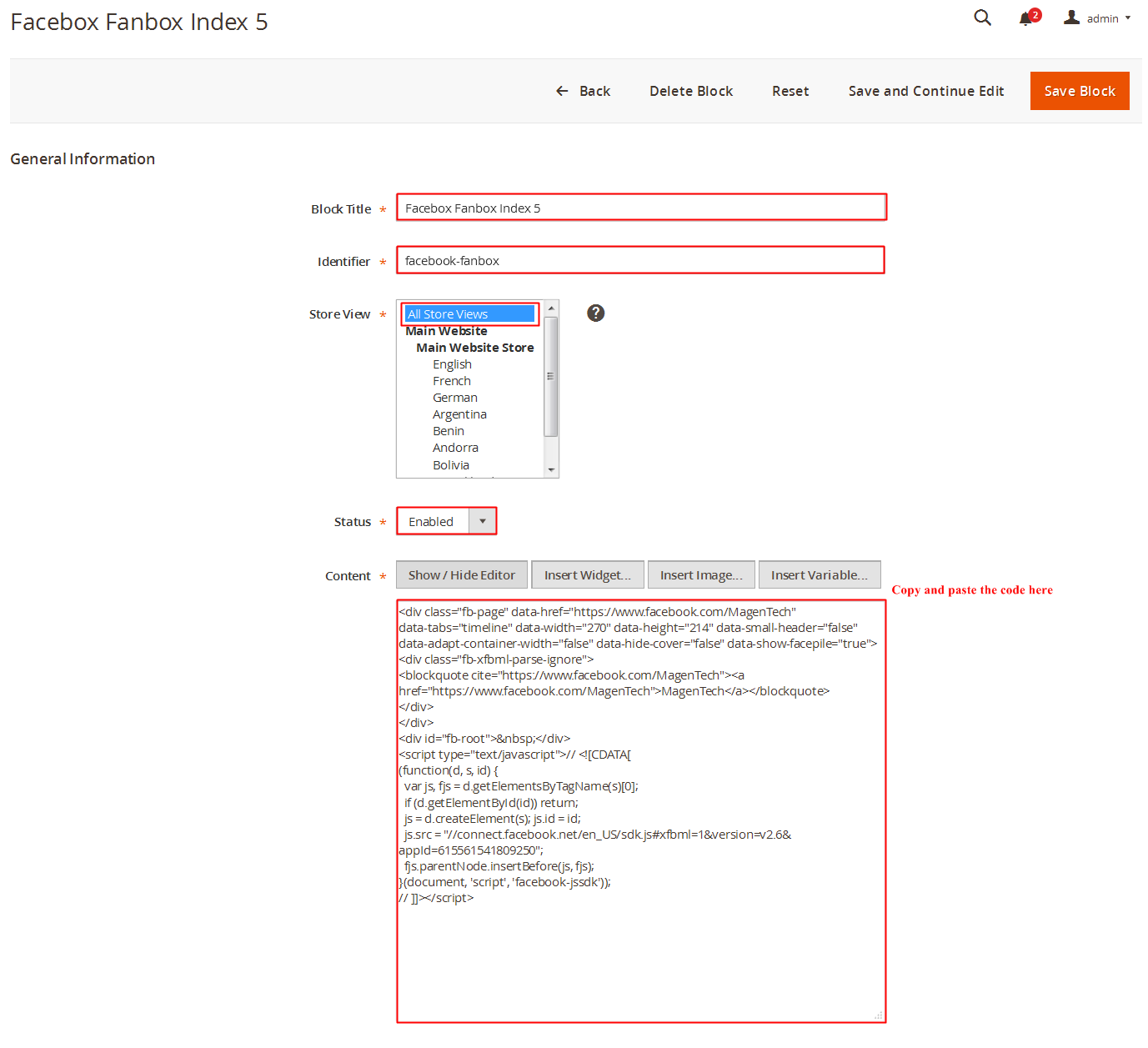This screenshot has height=1048, width=1148.
Task: Open the search magnifier icon
Action: pos(983,18)
